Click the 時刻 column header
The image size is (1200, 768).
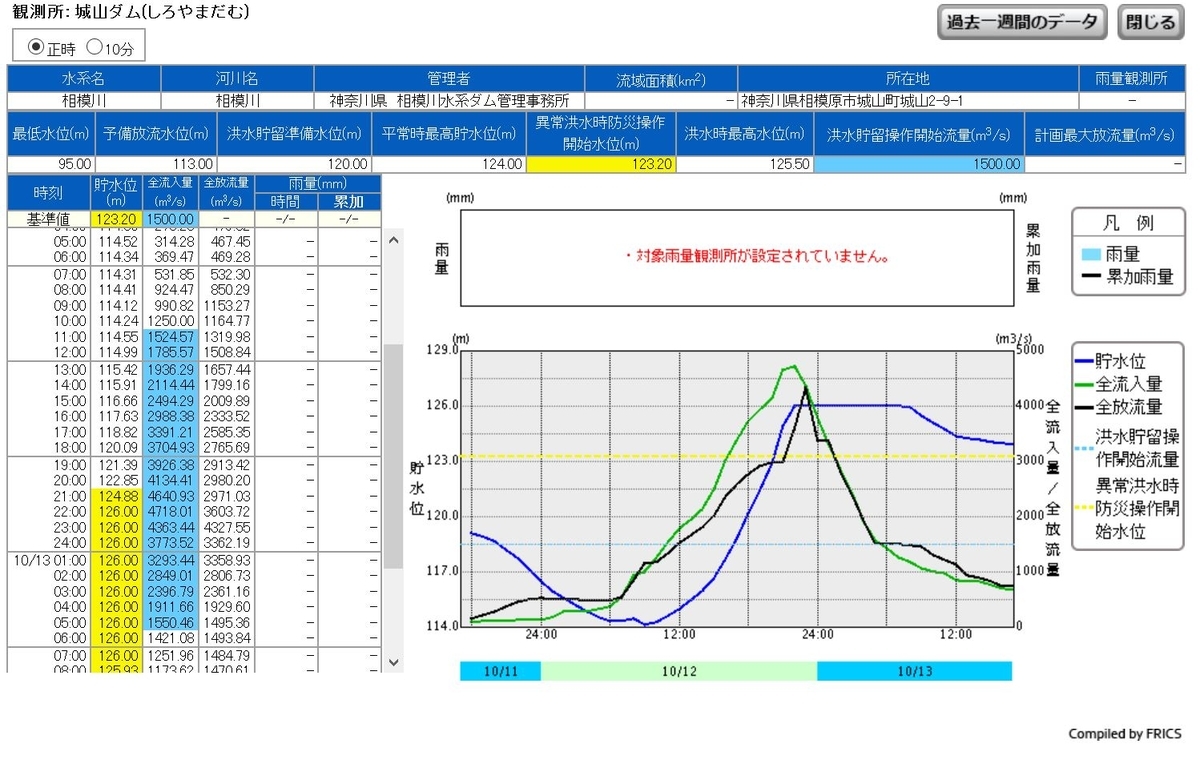pyautogui.click(x=49, y=192)
